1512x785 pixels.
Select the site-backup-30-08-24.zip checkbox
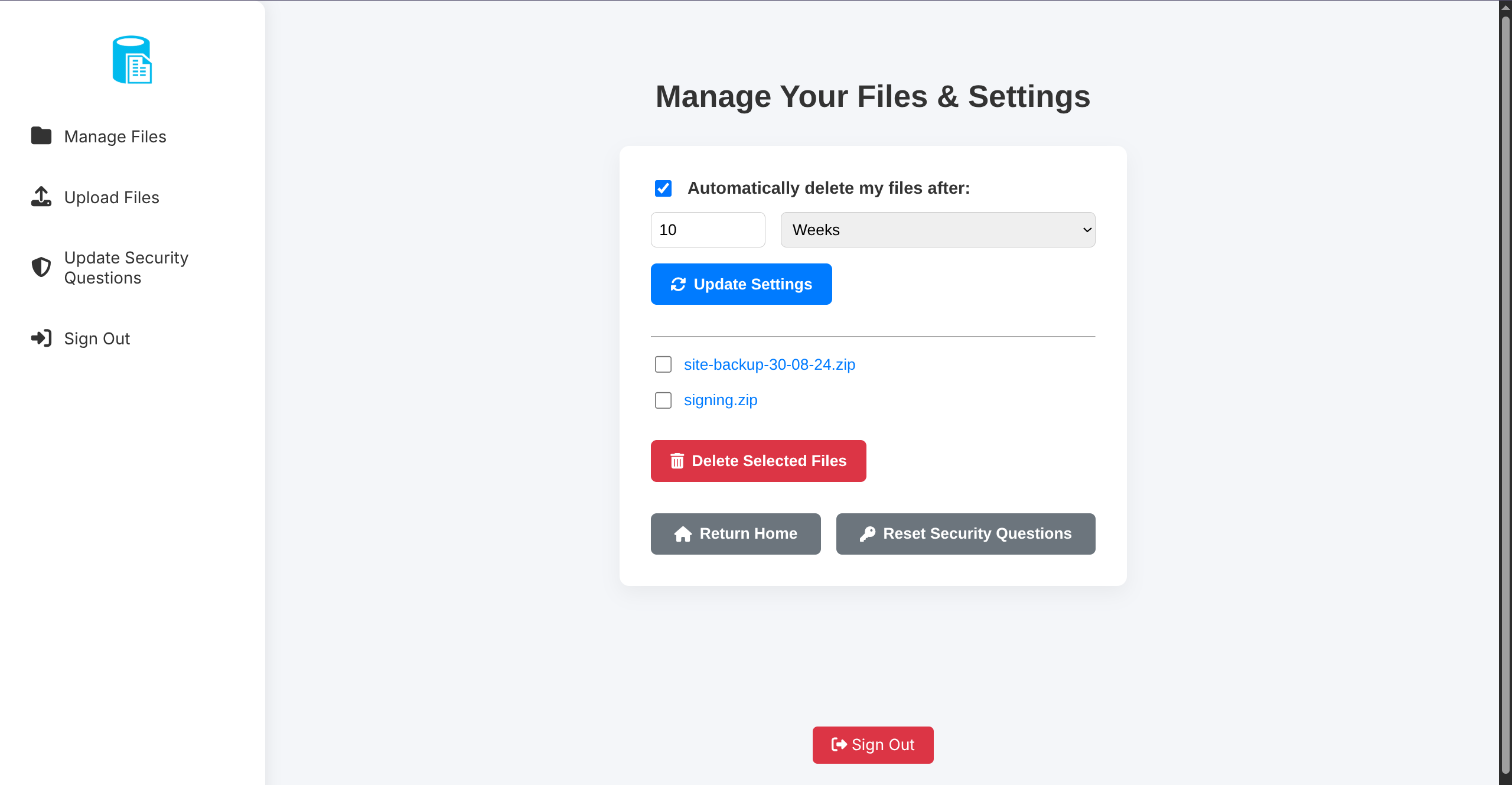point(663,364)
